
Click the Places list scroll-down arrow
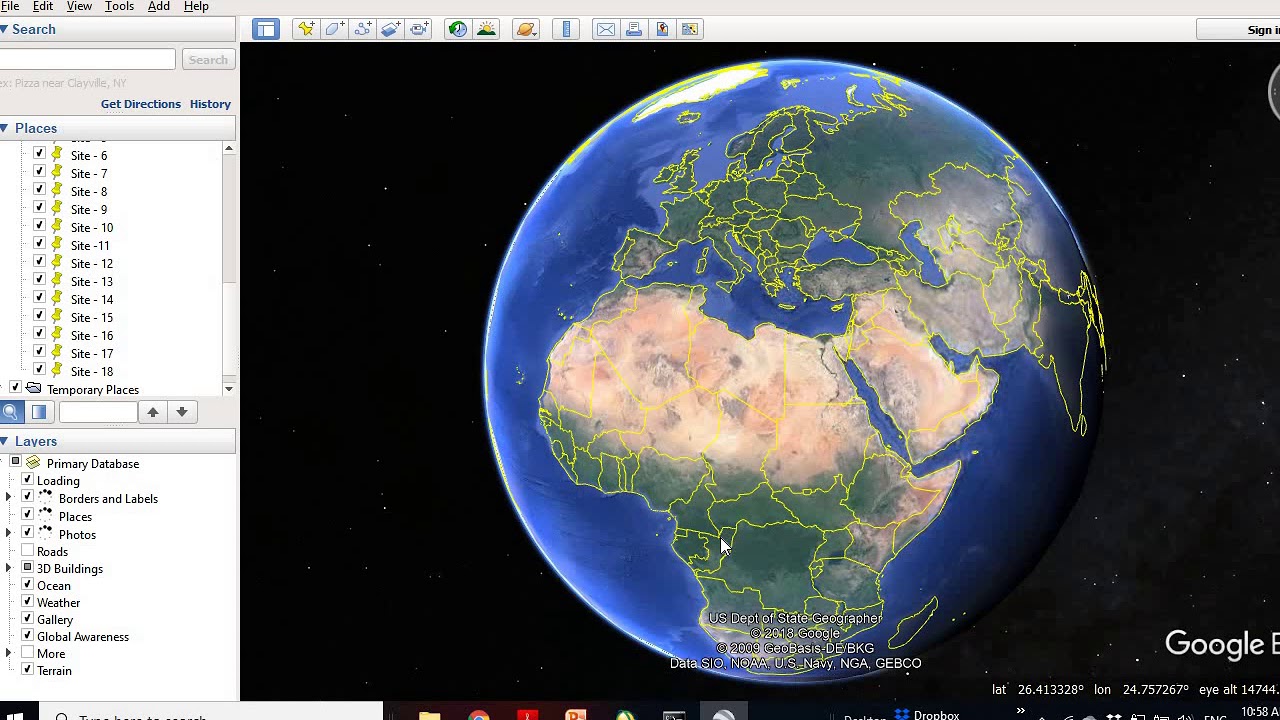tap(229, 389)
